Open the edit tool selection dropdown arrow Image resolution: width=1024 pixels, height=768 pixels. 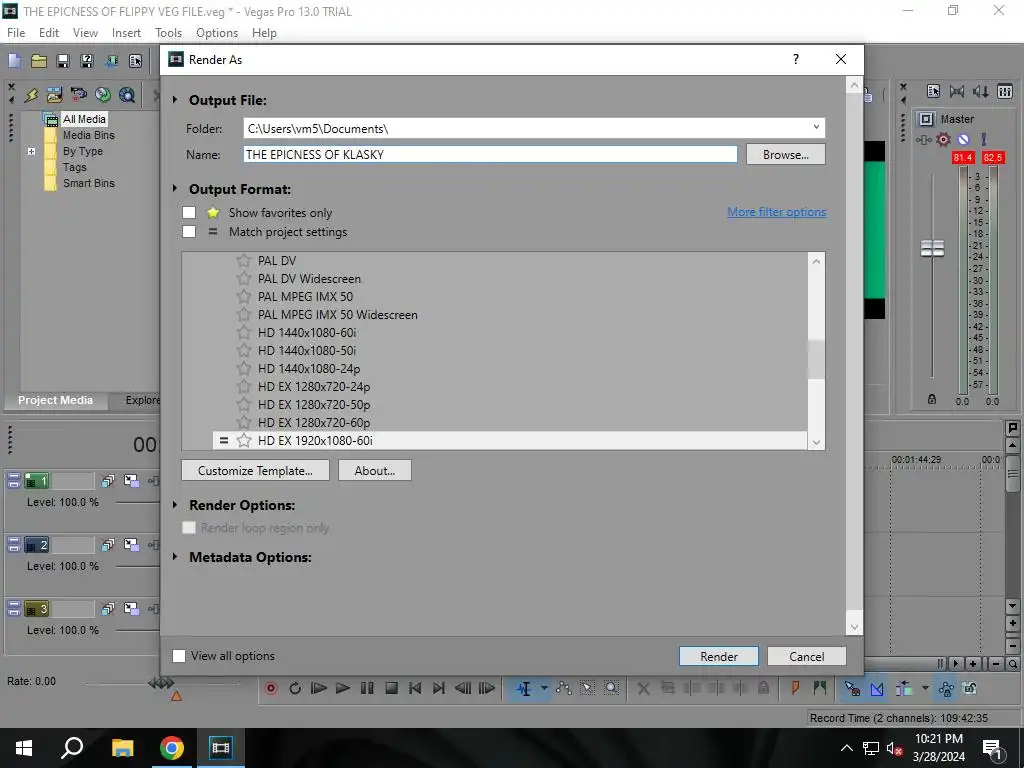click(543, 688)
